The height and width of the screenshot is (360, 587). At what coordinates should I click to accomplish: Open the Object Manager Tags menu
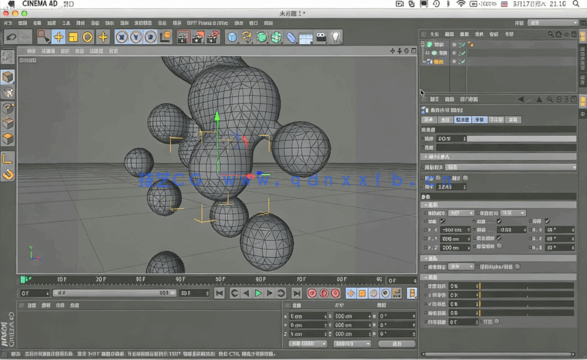[494, 34]
